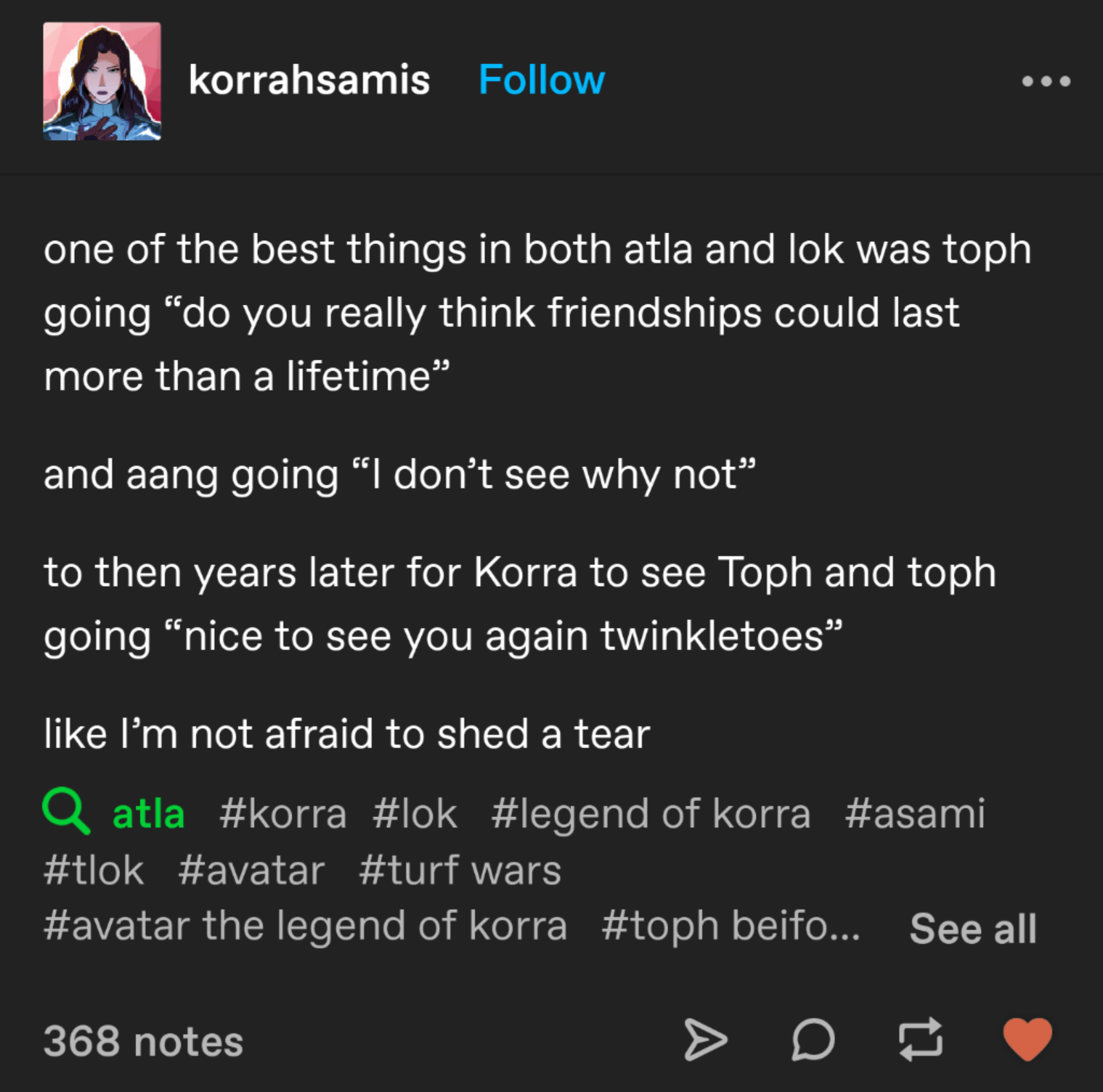Select the #lok tag
The height and width of the screenshot is (1092, 1103).
point(415,814)
